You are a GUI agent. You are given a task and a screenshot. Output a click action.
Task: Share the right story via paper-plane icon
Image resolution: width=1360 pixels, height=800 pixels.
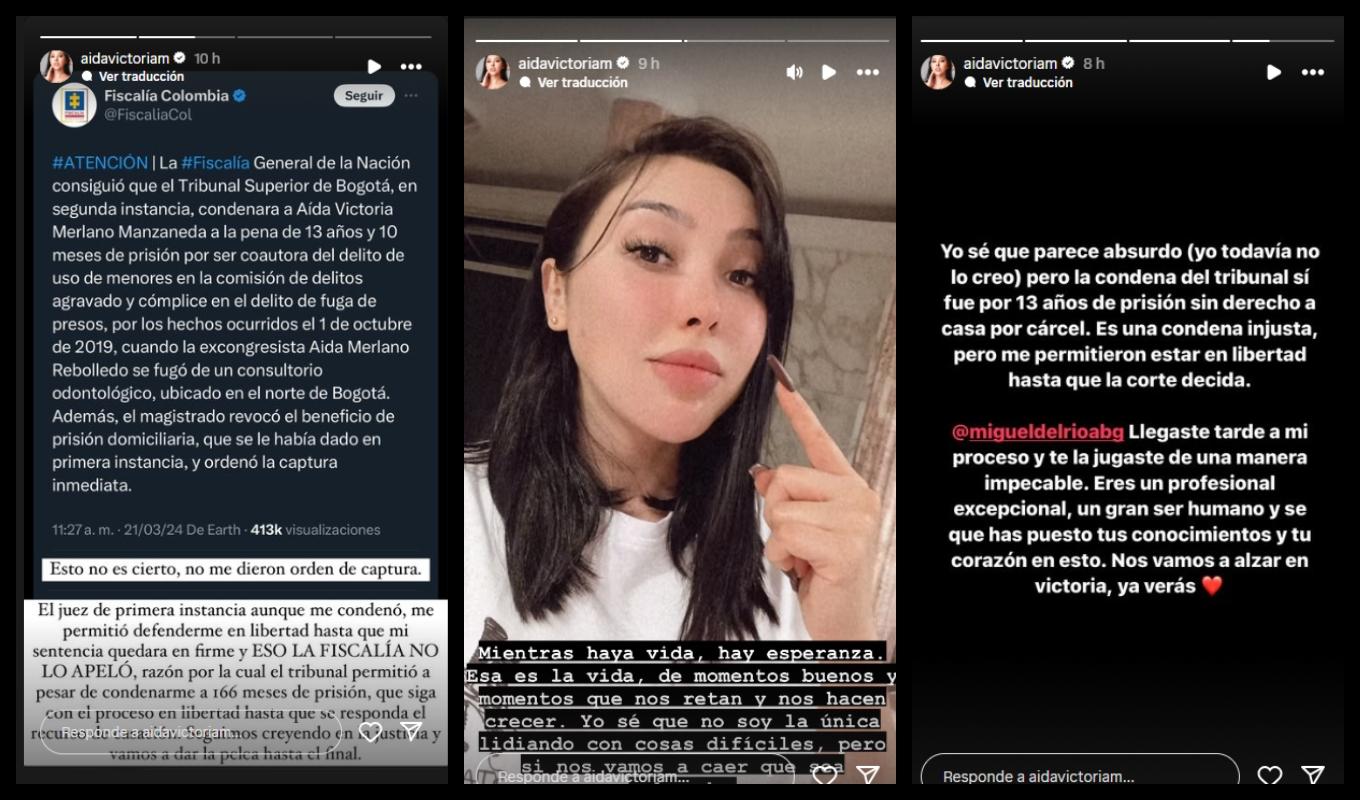[1313, 775]
